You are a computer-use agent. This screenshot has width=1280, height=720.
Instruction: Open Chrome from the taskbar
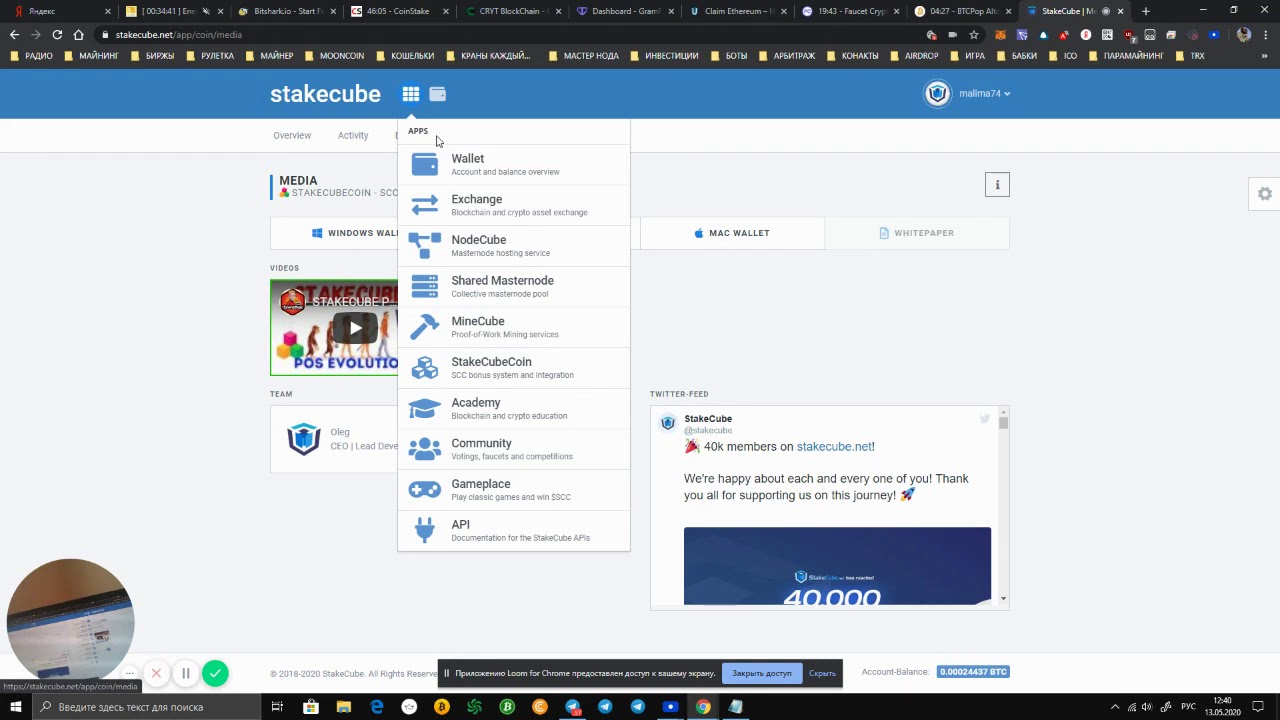tap(703, 707)
